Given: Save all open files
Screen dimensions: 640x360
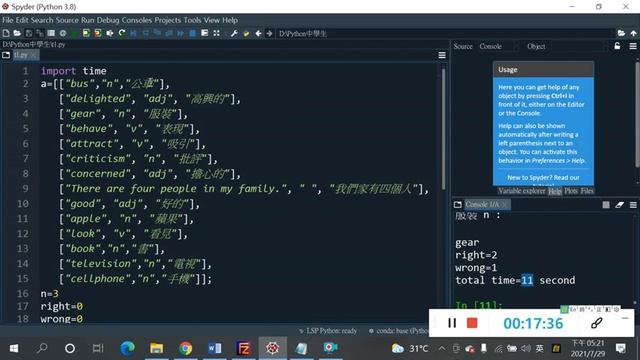Looking at the screenshot, I should tap(40, 33).
